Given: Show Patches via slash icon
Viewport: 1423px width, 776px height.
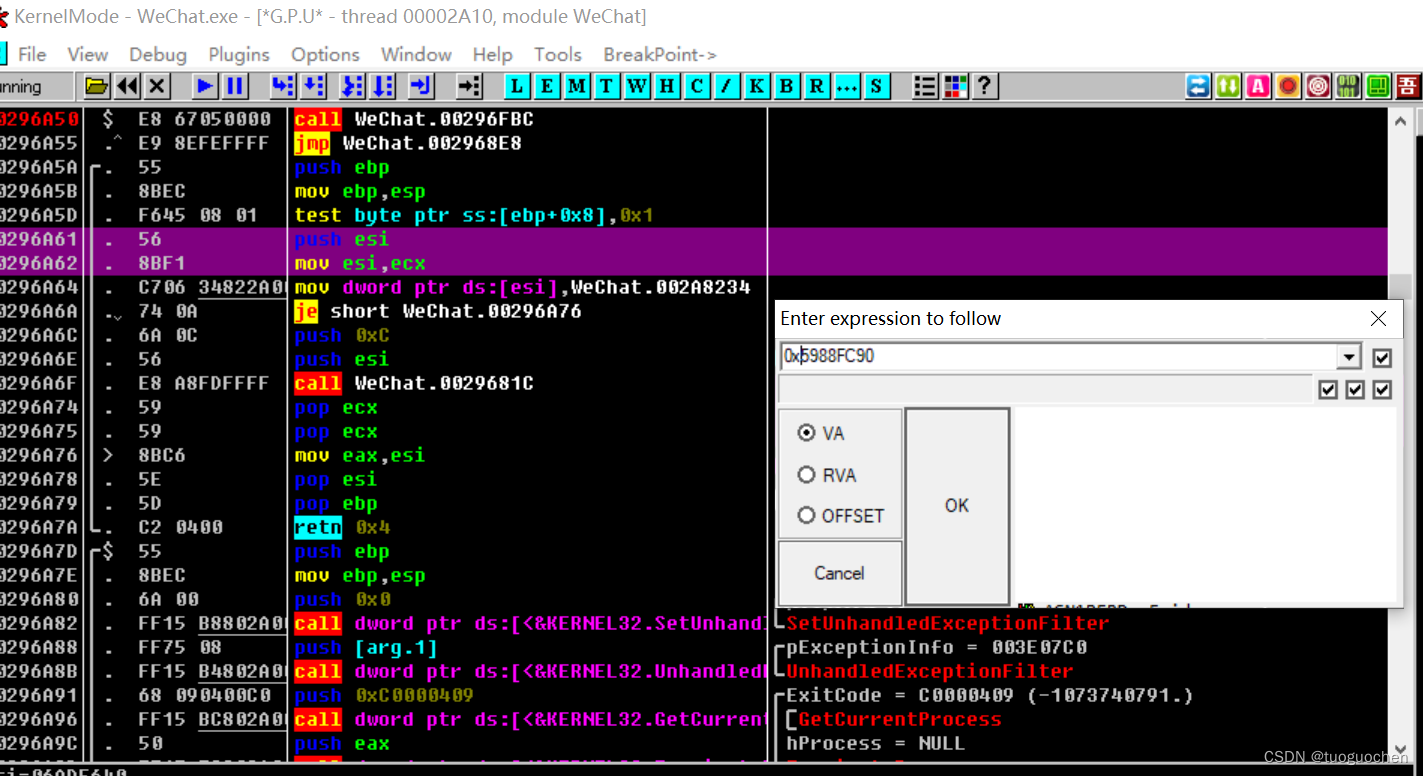Looking at the screenshot, I should (727, 86).
